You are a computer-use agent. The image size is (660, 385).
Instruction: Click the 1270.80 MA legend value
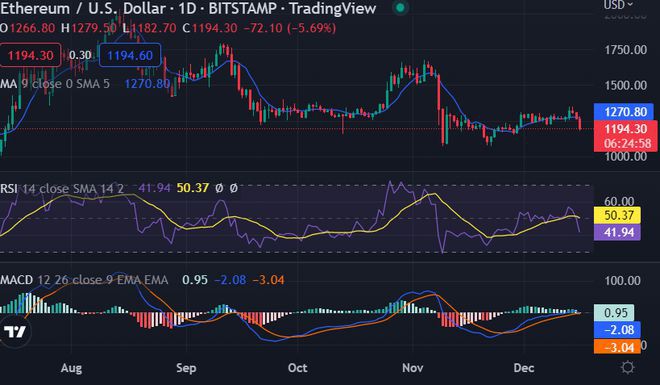point(147,84)
